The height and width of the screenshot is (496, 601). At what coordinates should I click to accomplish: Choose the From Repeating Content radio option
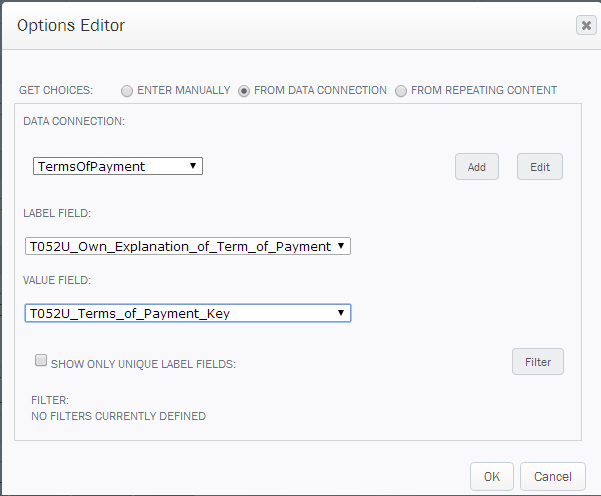(x=401, y=91)
